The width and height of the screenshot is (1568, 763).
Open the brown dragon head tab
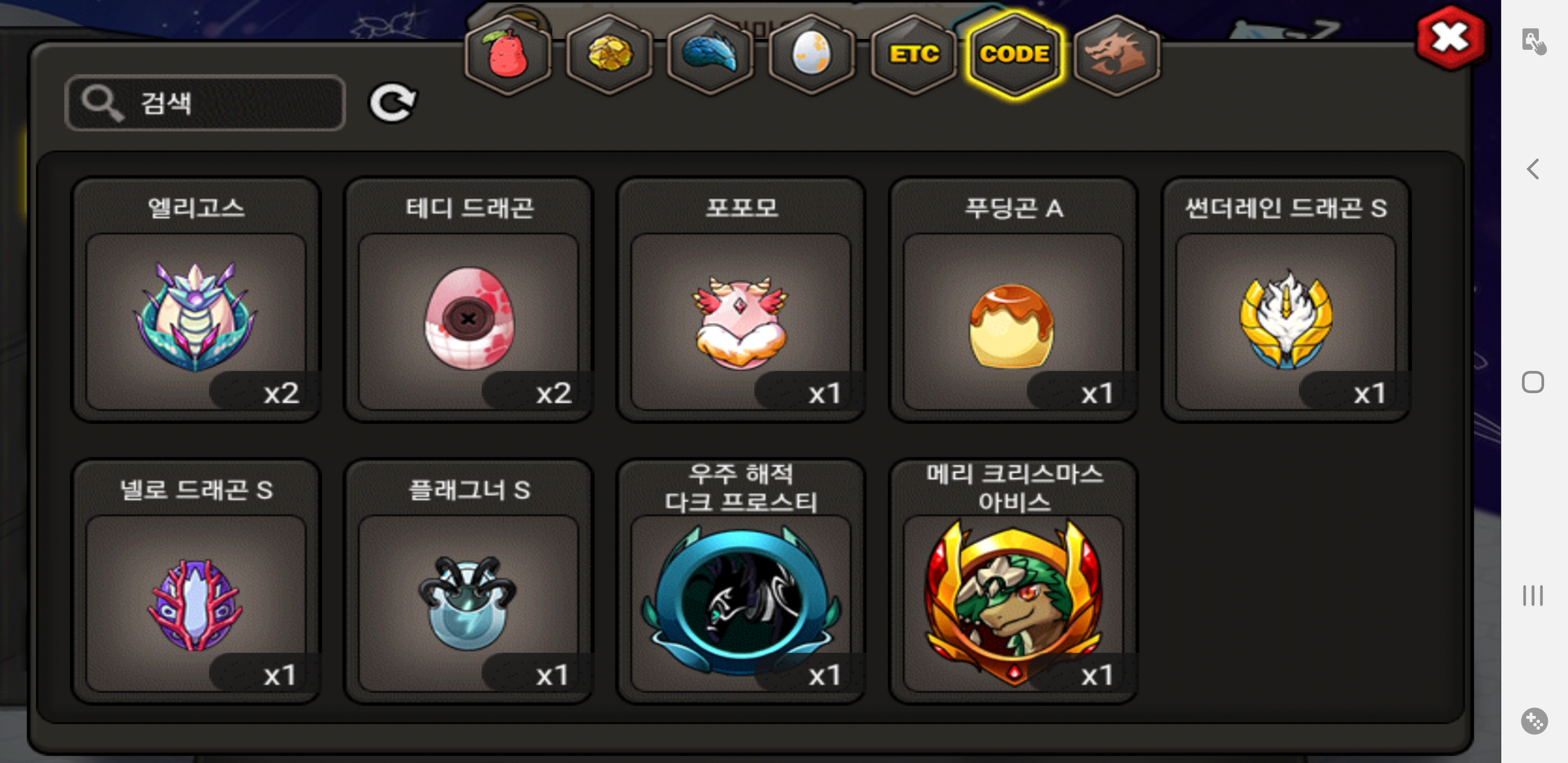(x=1117, y=55)
